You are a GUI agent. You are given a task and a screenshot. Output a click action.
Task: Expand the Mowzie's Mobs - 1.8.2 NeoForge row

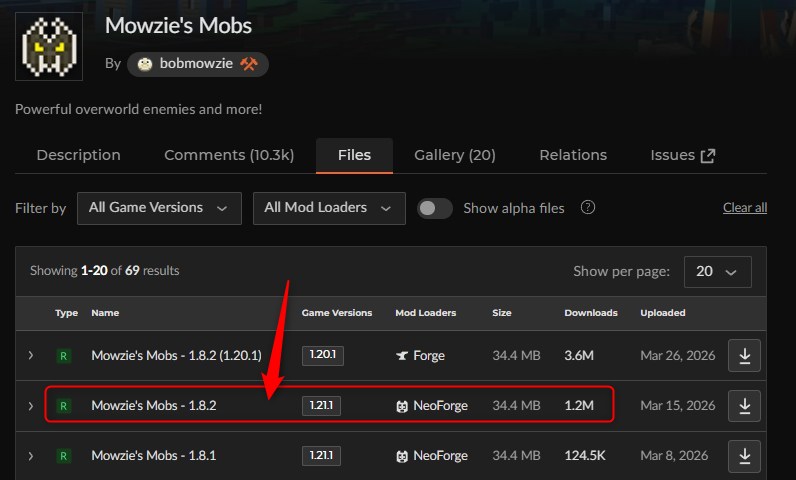click(x=30, y=405)
